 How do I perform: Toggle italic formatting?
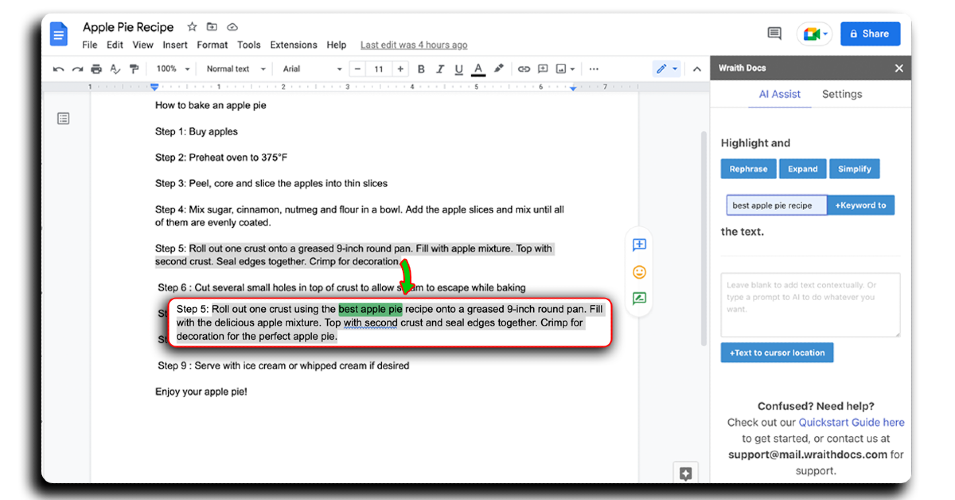point(440,69)
